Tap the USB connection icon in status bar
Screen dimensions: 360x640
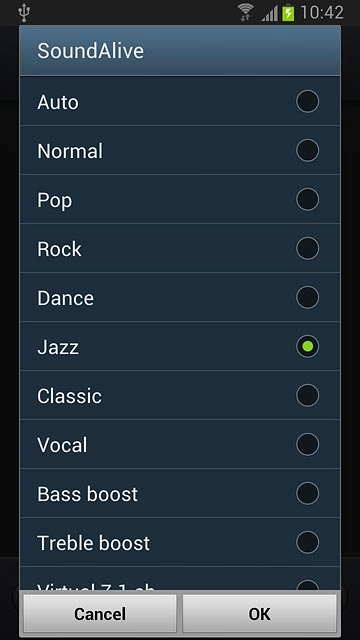(24, 13)
